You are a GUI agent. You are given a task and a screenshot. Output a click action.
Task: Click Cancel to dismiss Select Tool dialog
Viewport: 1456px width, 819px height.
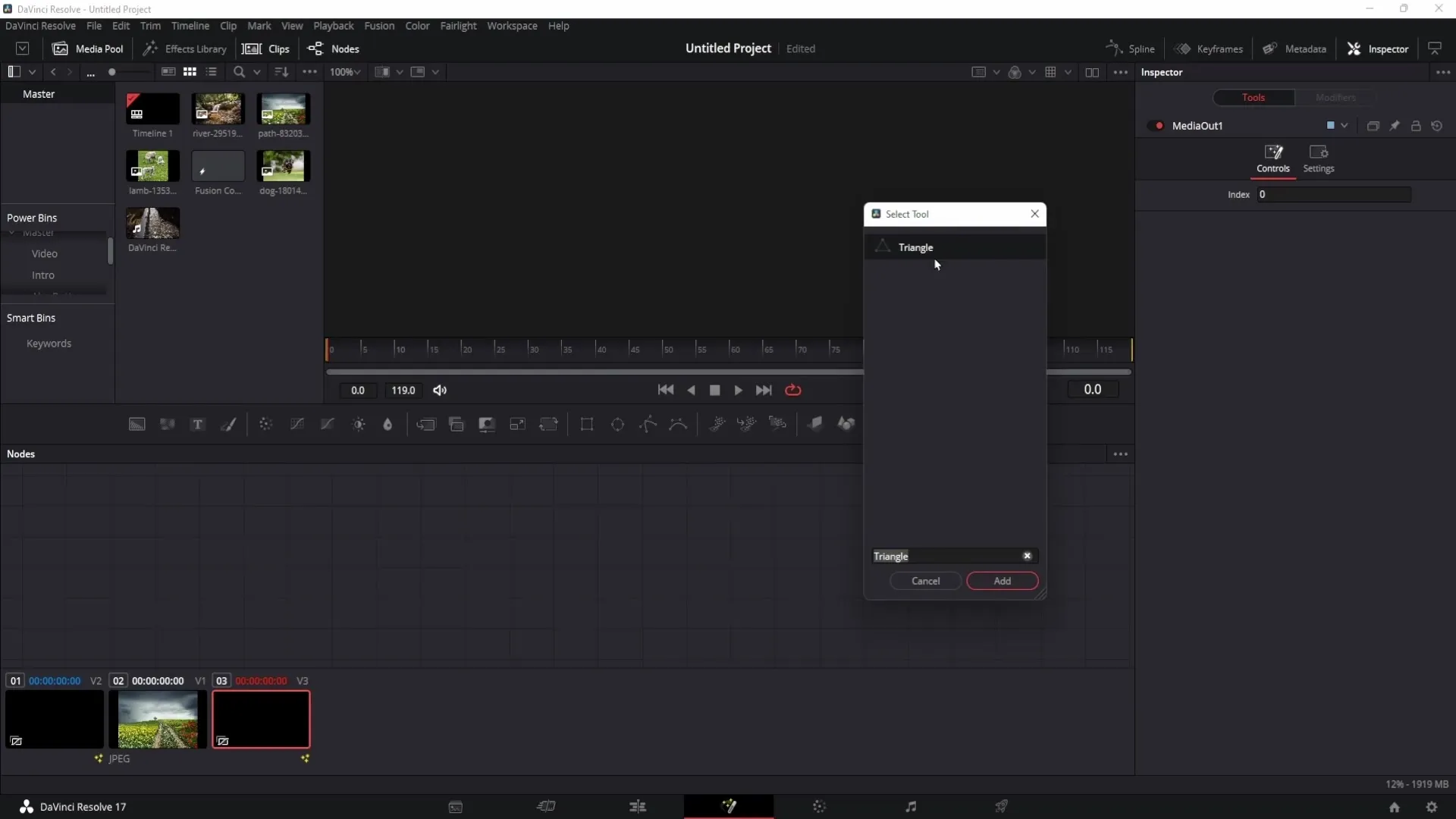click(925, 581)
